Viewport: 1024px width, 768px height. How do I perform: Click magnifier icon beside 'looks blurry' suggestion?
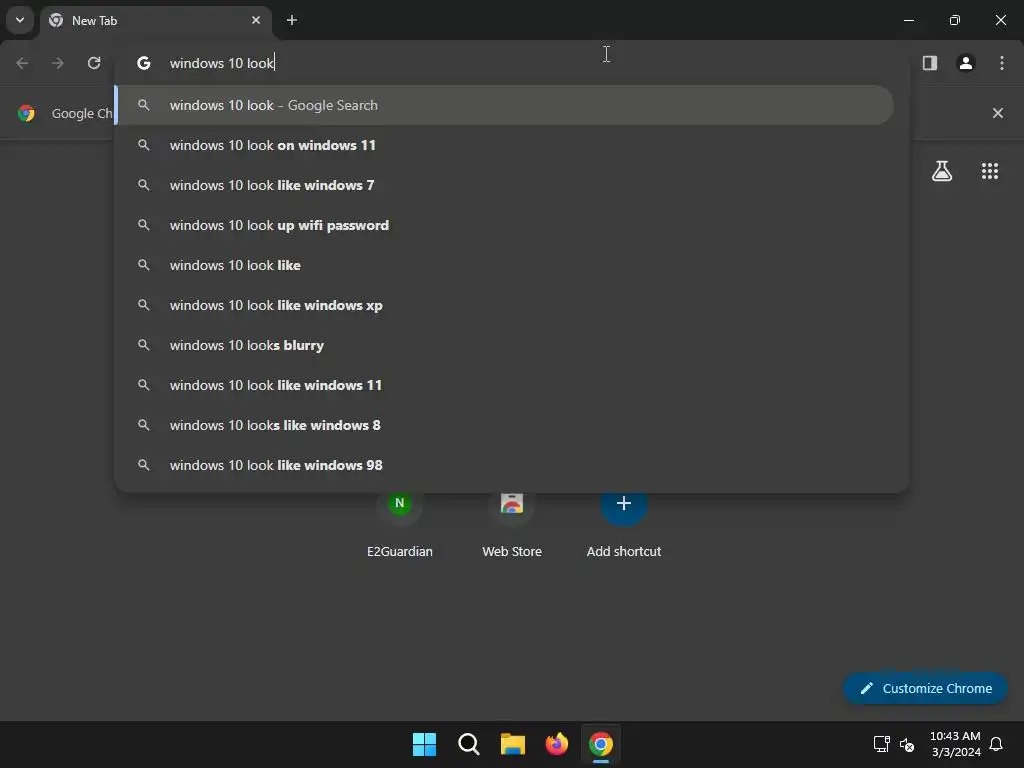(144, 345)
